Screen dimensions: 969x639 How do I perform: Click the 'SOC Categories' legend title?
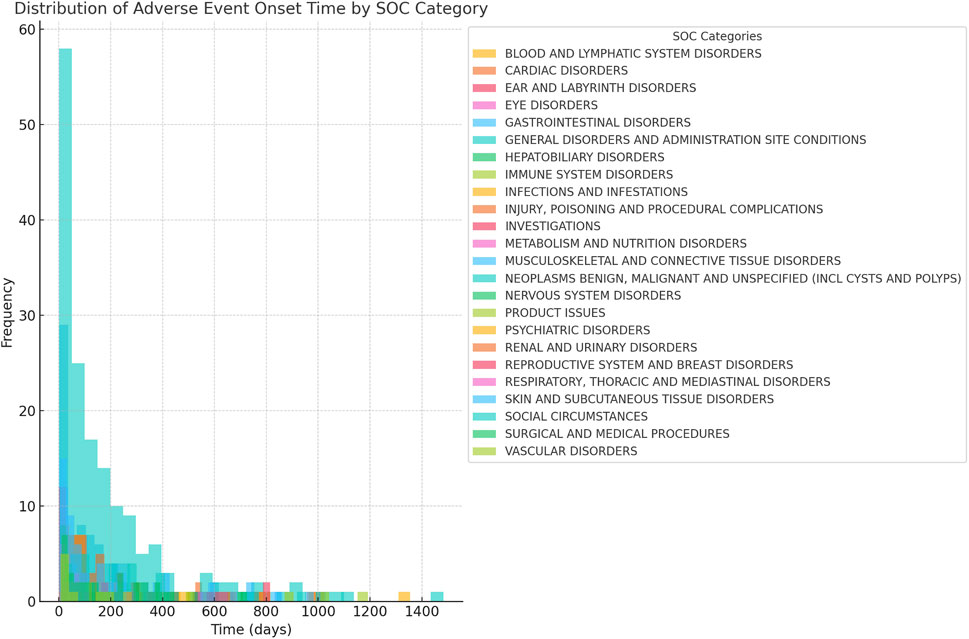tap(717, 36)
